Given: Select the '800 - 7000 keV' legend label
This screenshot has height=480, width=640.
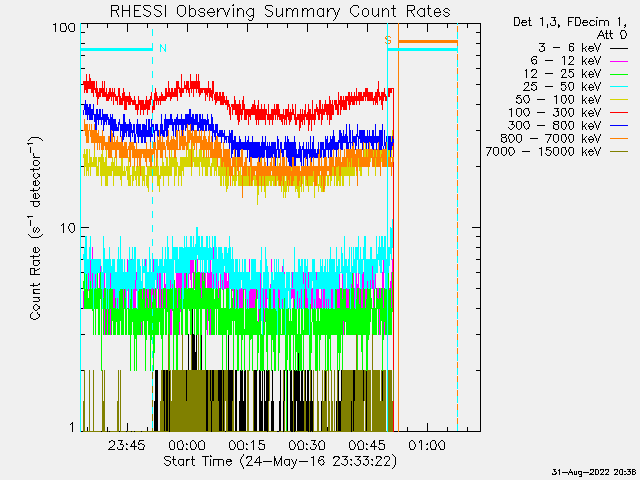Looking at the screenshot, I should 551,139.
